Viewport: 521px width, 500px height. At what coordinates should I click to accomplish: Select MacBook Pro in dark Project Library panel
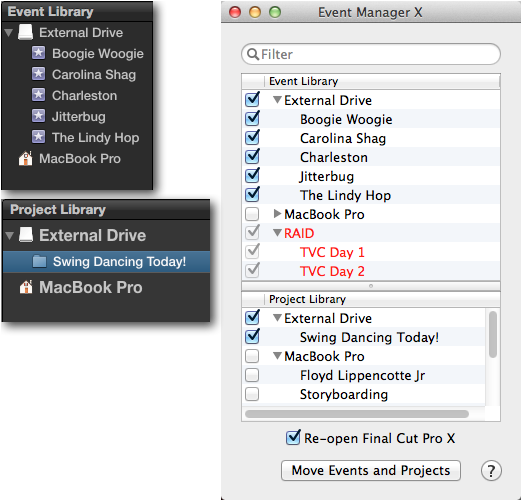[x=91, y=287]
